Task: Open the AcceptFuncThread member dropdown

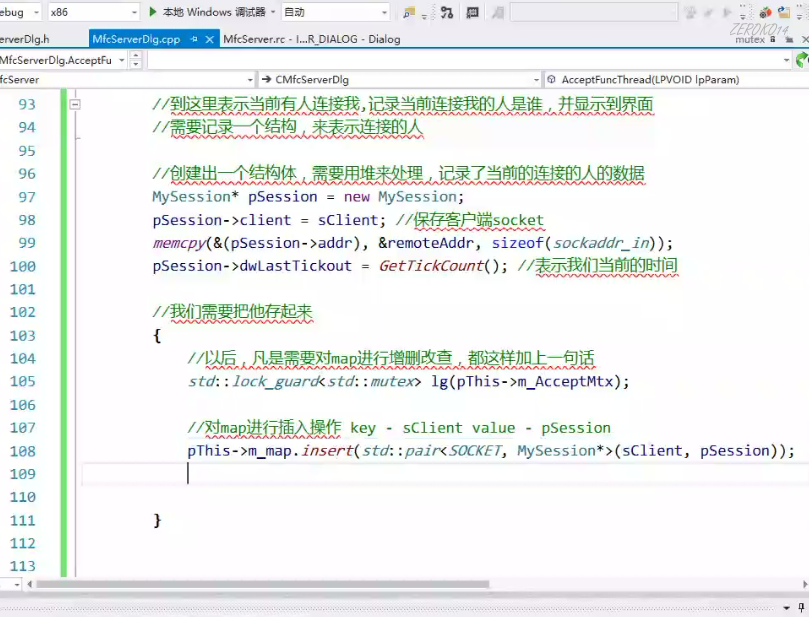Action: (x=677, y=79)
